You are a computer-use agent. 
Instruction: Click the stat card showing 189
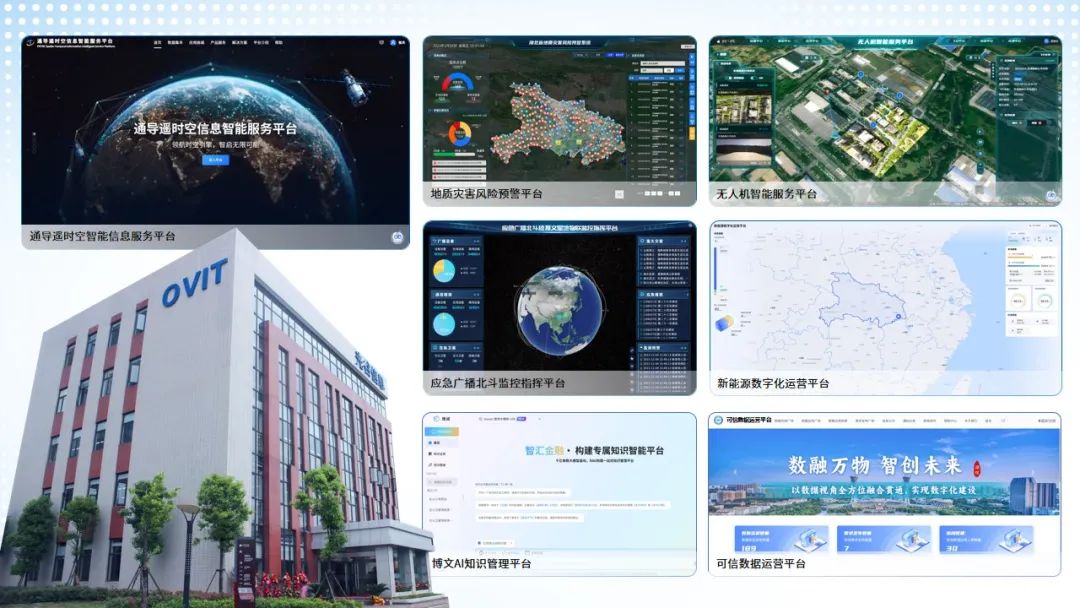pos(780,541)
